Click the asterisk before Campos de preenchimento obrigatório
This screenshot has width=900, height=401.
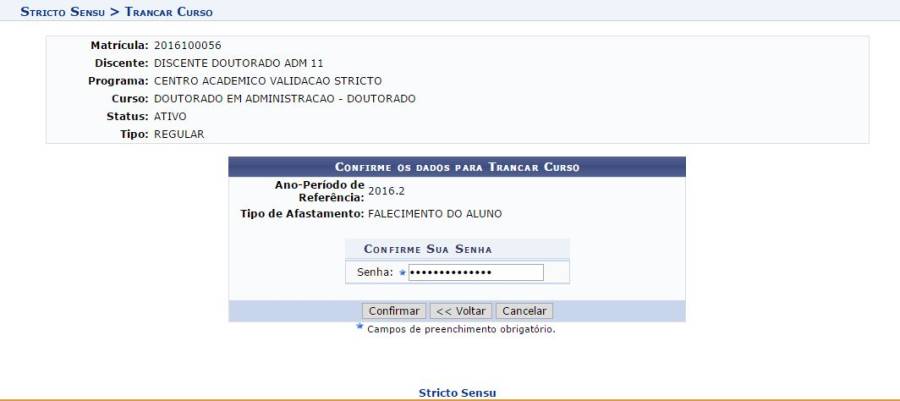tap(360, 327)
